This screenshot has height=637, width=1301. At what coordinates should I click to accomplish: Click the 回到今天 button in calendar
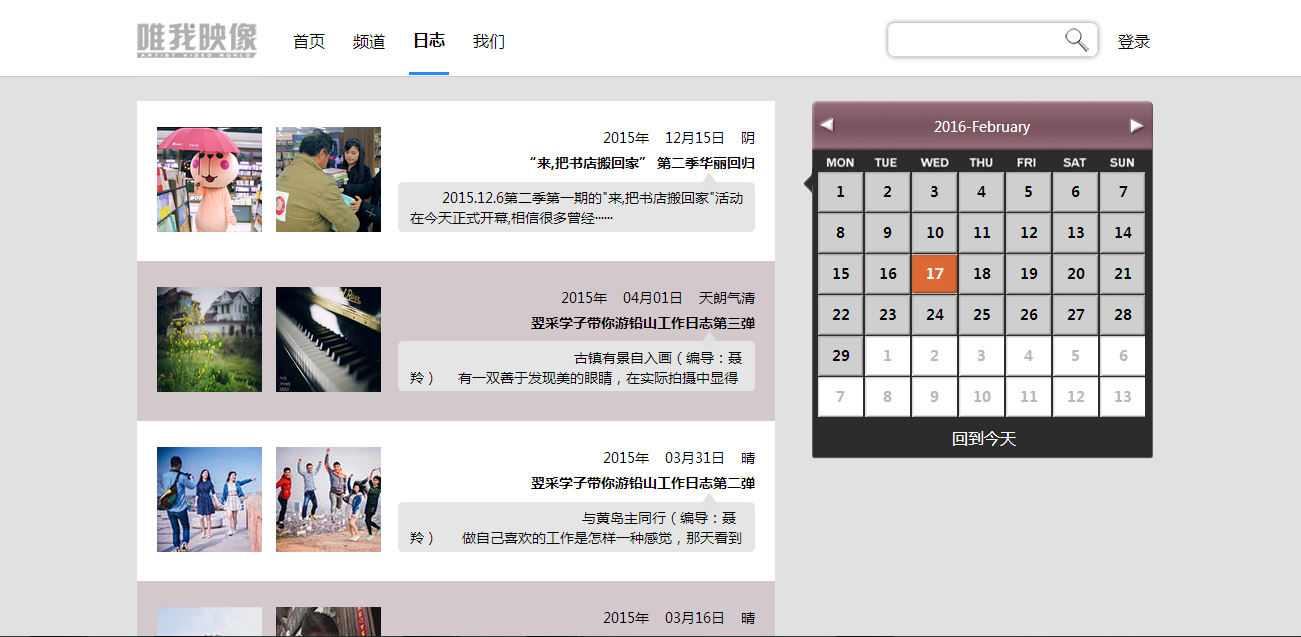(984, 438)
